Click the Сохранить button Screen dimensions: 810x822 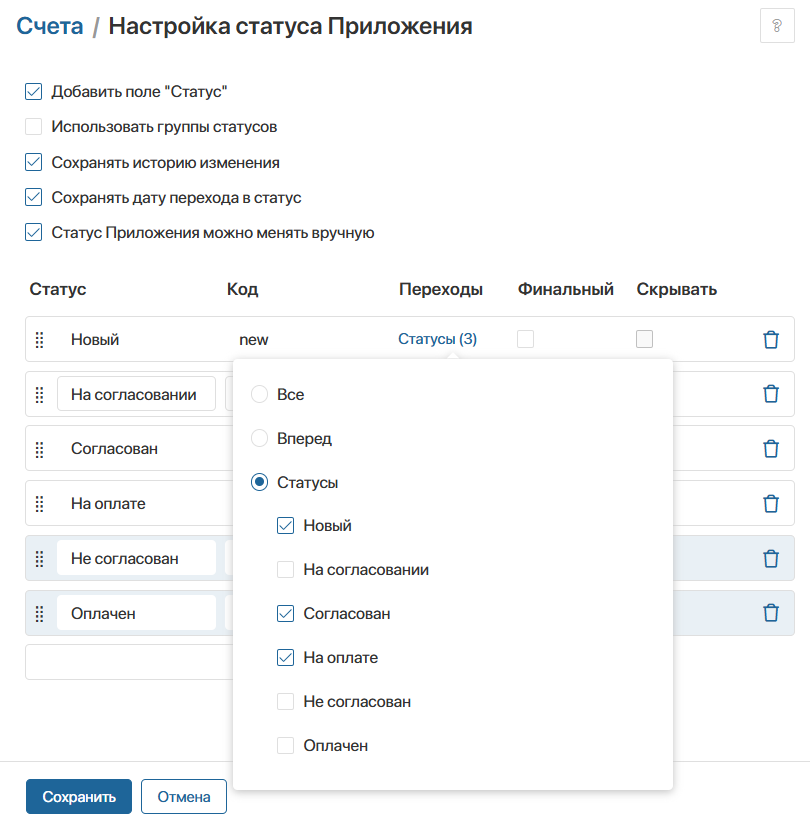pyautogui.click(x=79, y=796)
